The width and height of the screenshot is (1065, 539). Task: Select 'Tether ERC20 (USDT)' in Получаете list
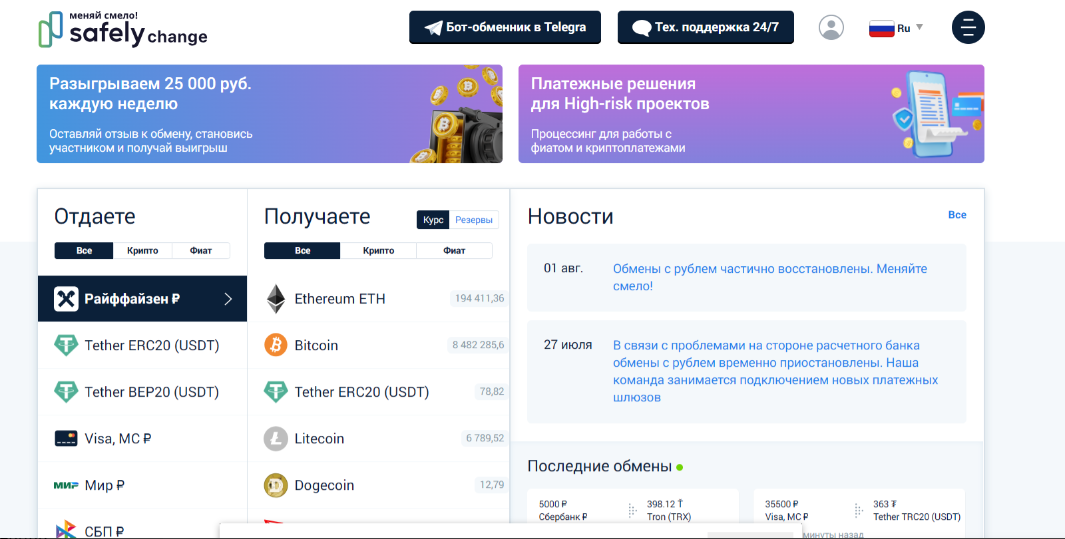click(379, 392)
